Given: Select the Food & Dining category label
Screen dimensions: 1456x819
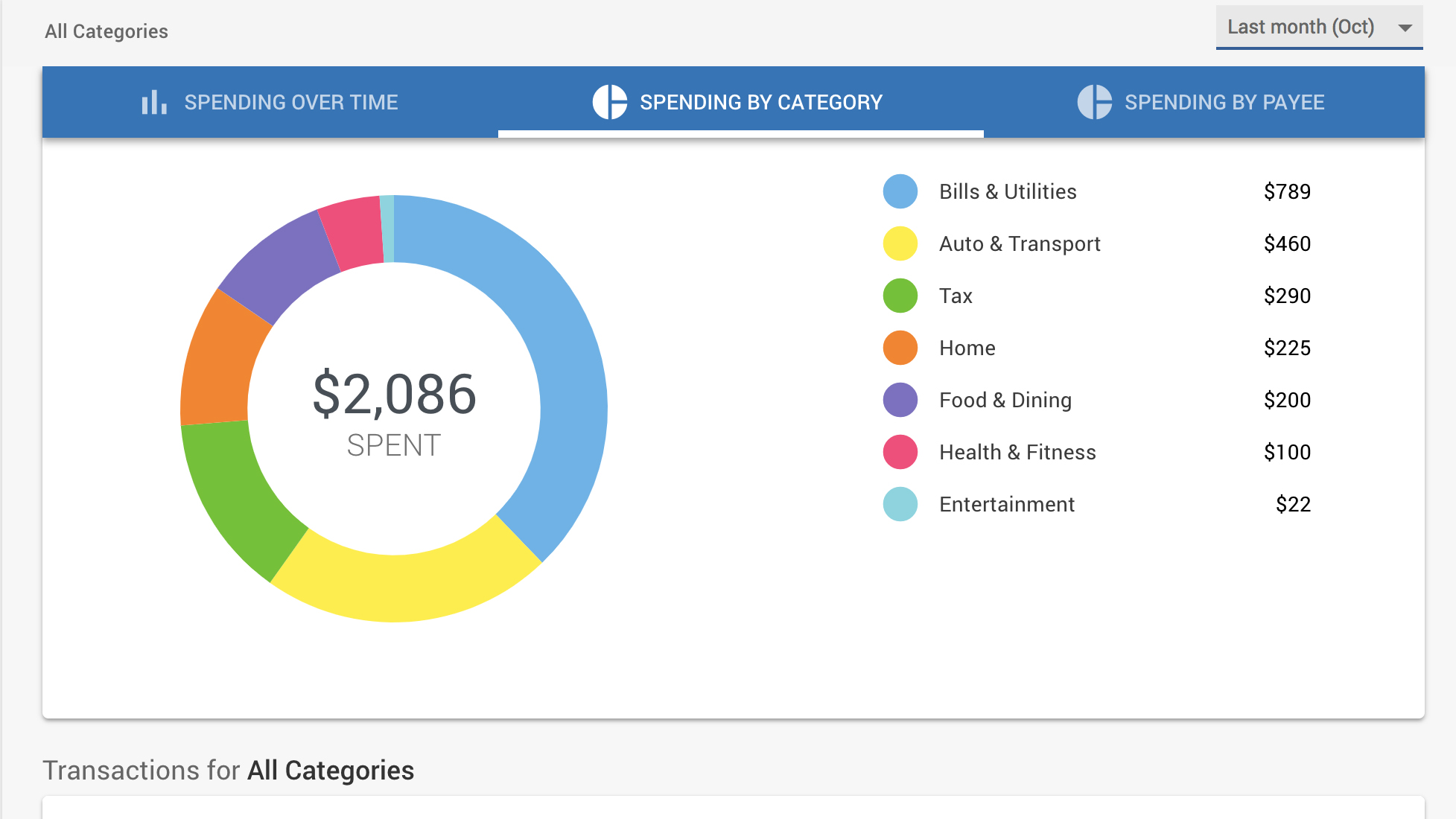Looking at the screenshot, I should pyautogui.click(x=1005, y=401).
